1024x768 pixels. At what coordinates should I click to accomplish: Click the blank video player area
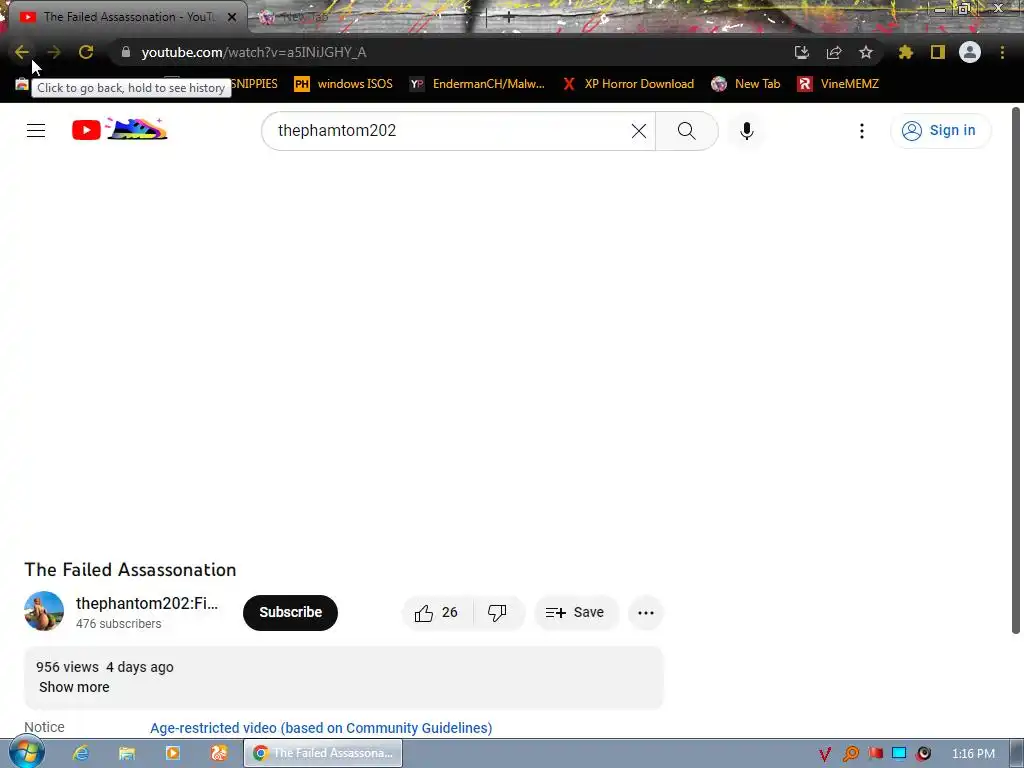click(x=344, y=353)
